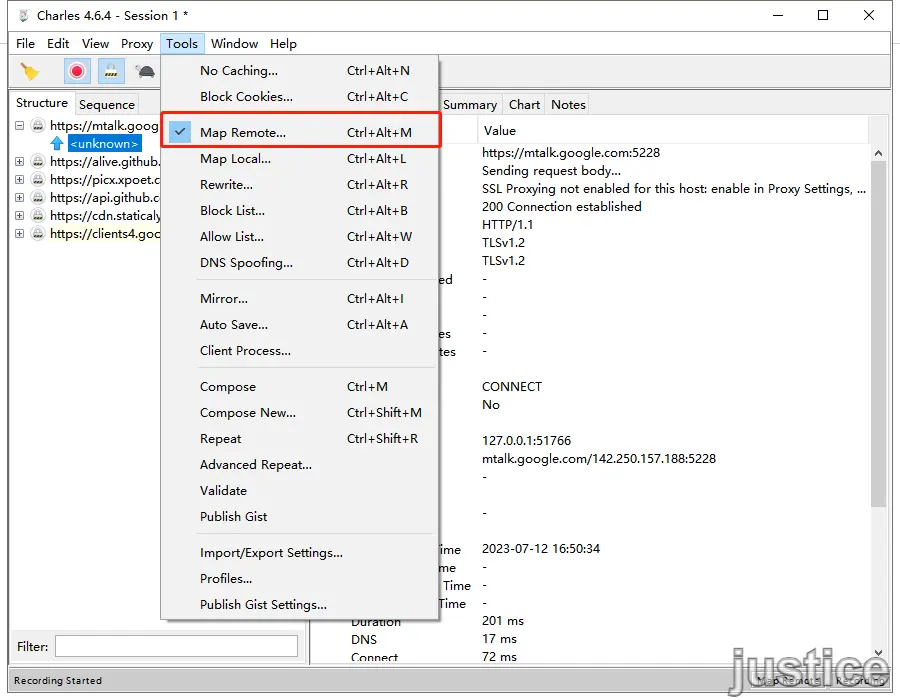The width and height of the screenshot is (900, 700).
Task: Click the blue upload arrow icon by <unknown>
Action: [57, 143]
